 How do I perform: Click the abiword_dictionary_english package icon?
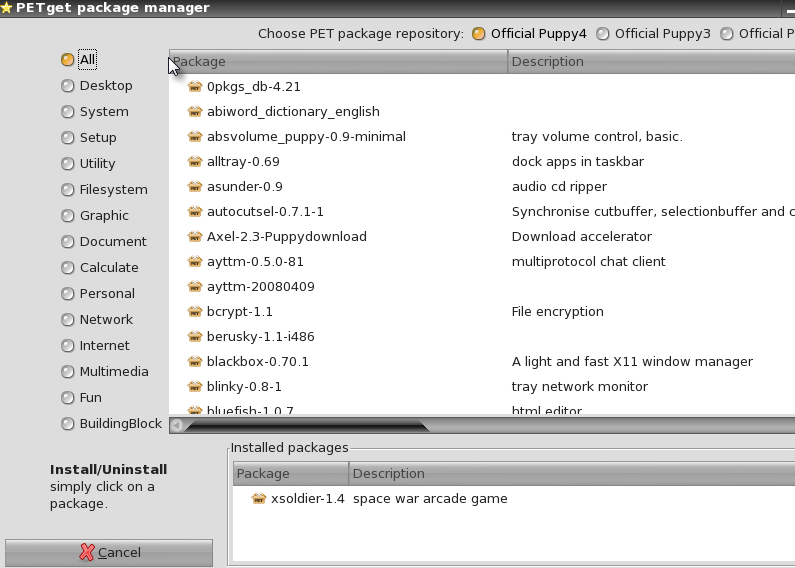pyautogui.click(x=195, y=112)
